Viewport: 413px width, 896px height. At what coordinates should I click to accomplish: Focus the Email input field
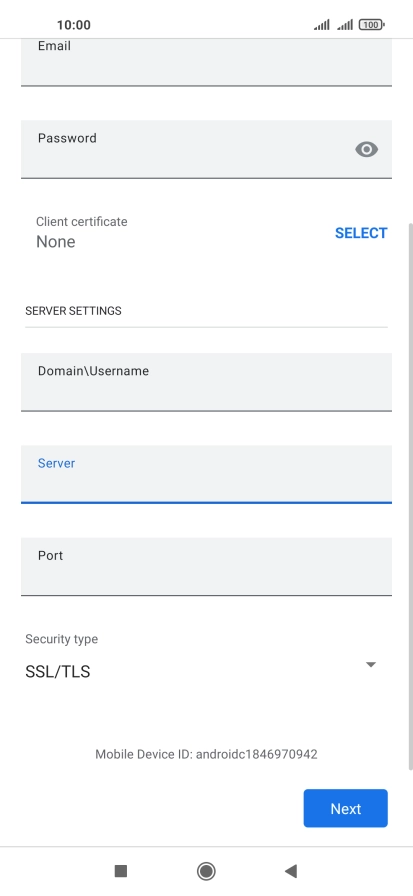point(206,62)
